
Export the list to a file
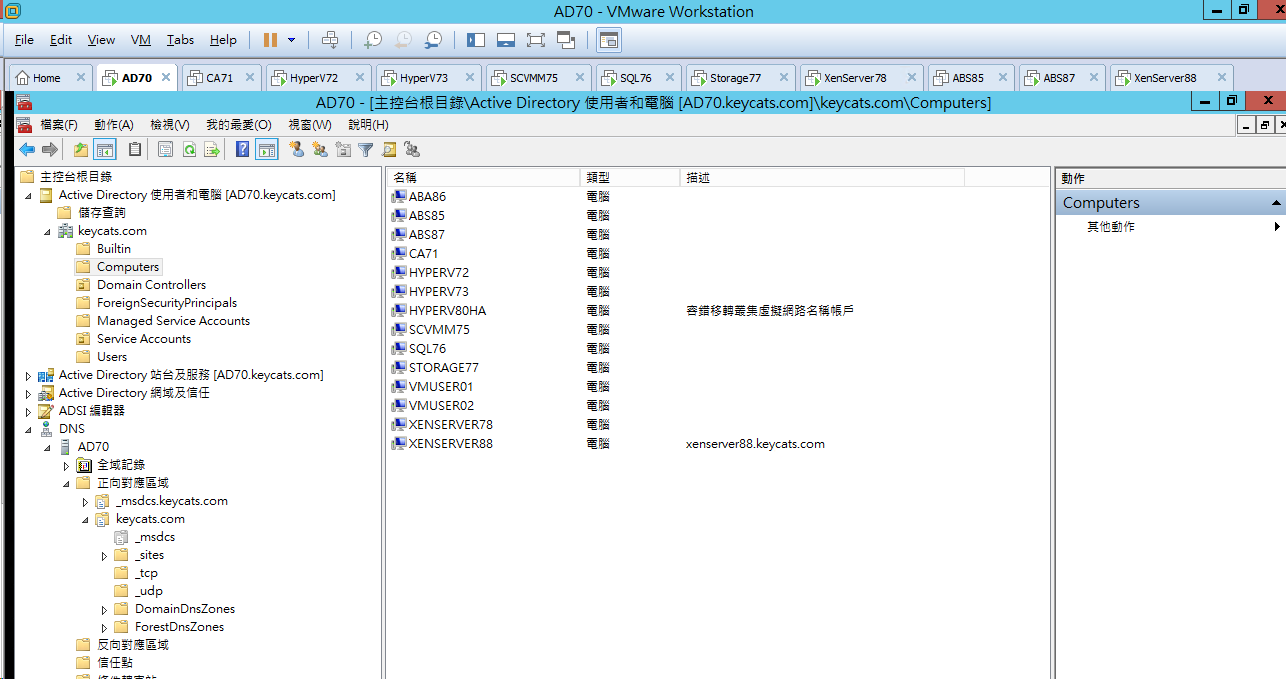point(211,150)
